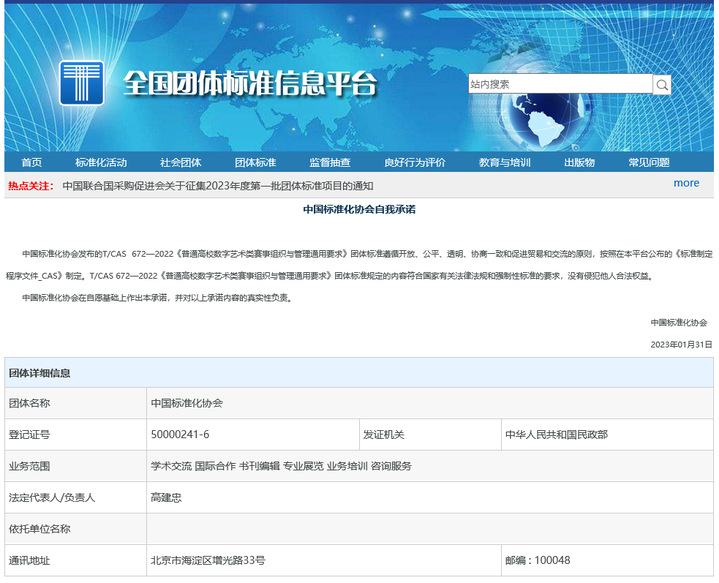Screen dimensions: 719x583
Task: Open the 监督抽查 menu item
Action: [x=330, y=162]
